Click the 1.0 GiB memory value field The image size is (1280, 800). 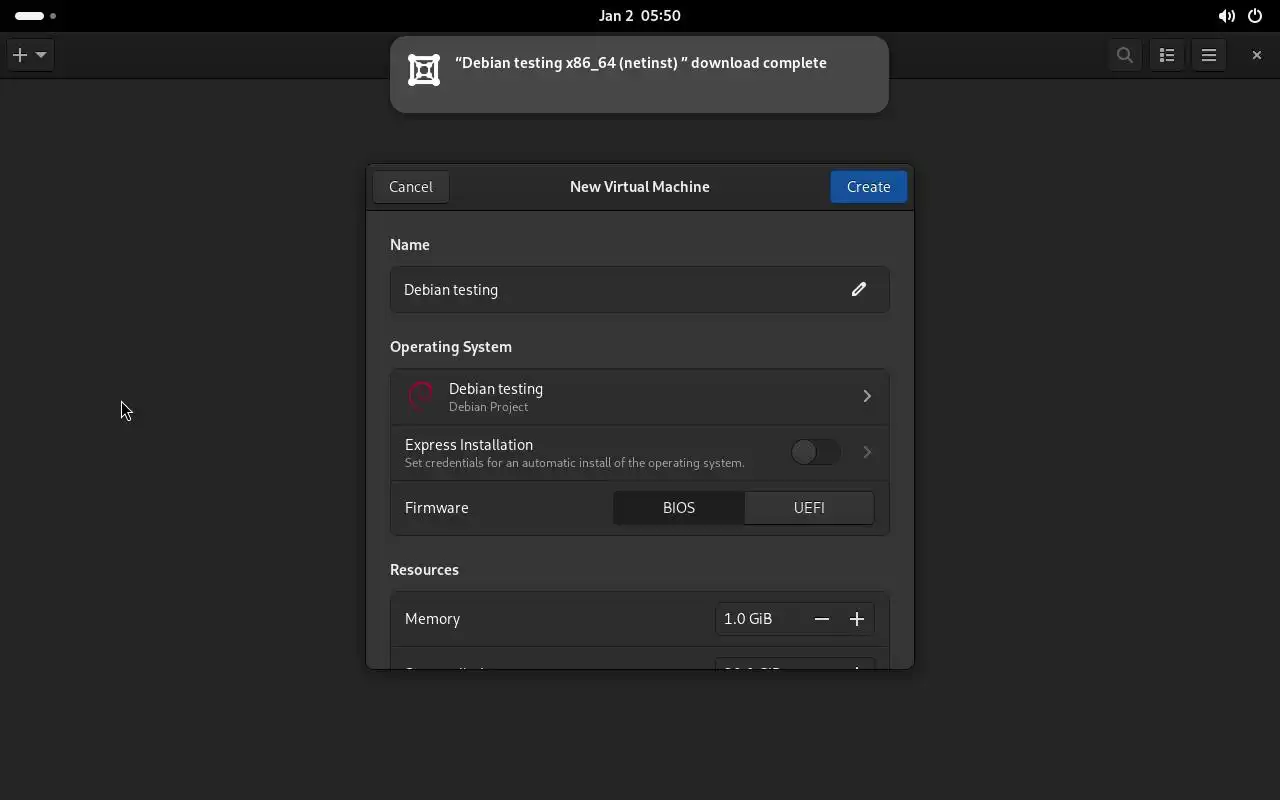click(x=760, y=619)
